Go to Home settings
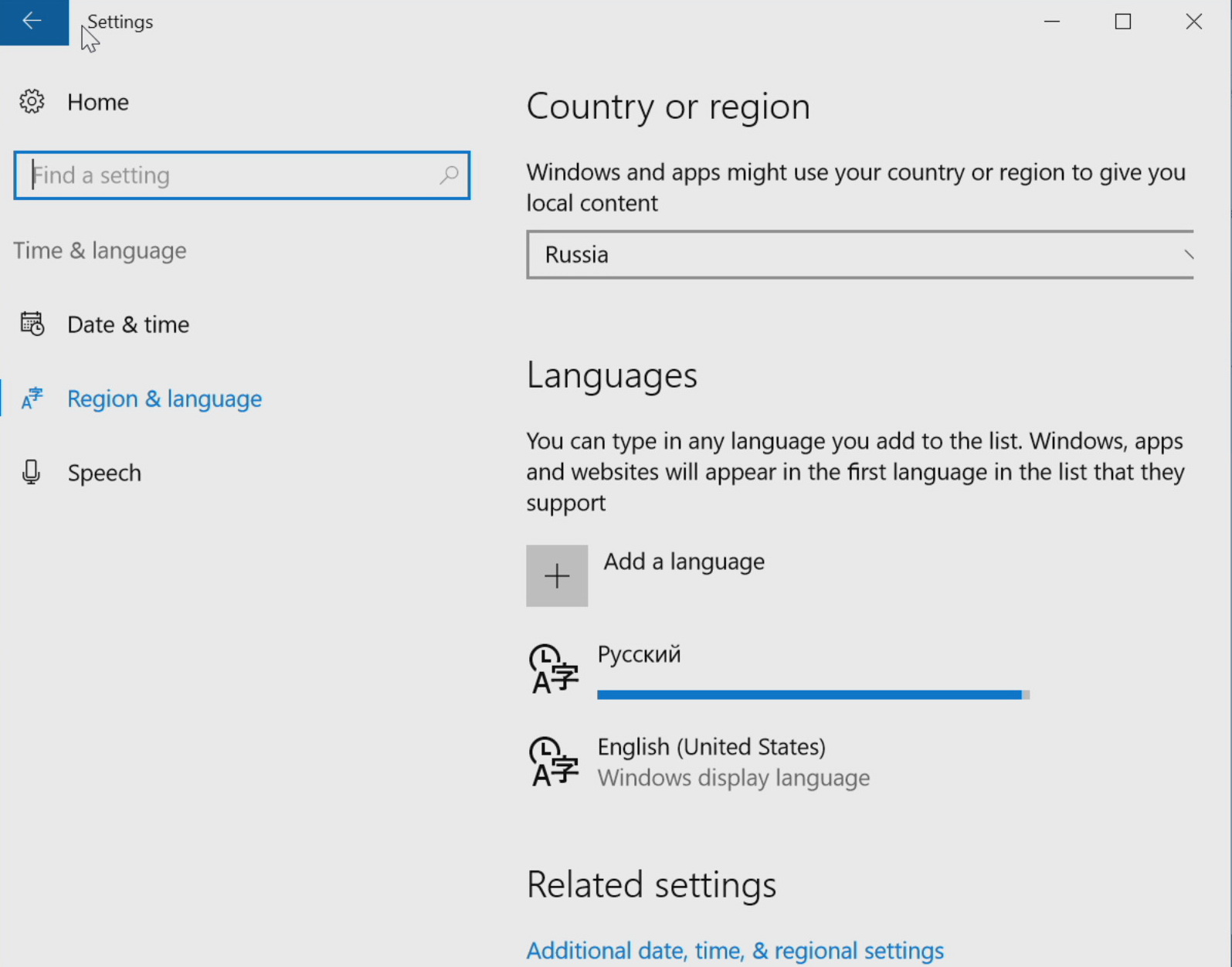The image size is (1232, 967). (x=97, y=102)
